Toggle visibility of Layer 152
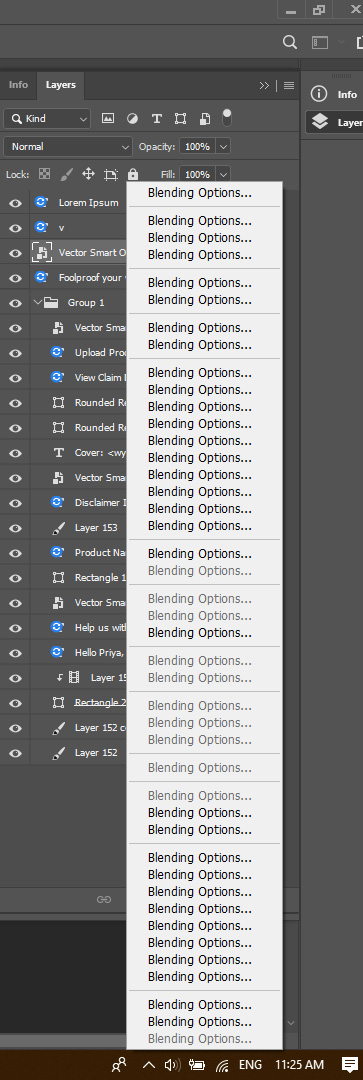The height and width of the screenshot is (1080, 363). (15, 754)
